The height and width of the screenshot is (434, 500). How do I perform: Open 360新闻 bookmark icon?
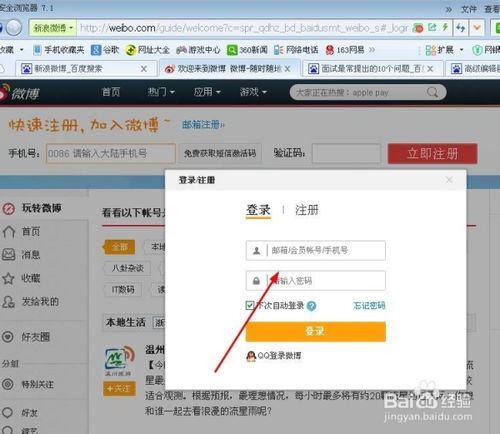(x=232, y=50)
